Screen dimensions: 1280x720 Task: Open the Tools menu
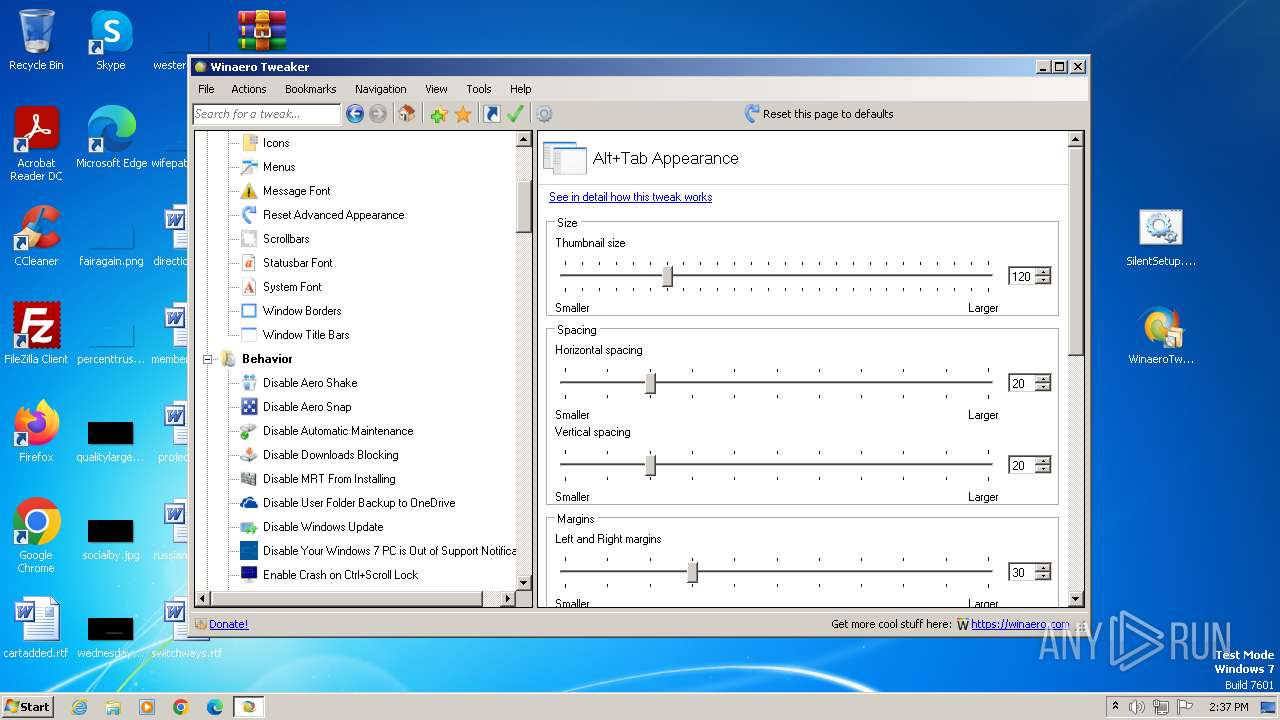pos(479,89)
